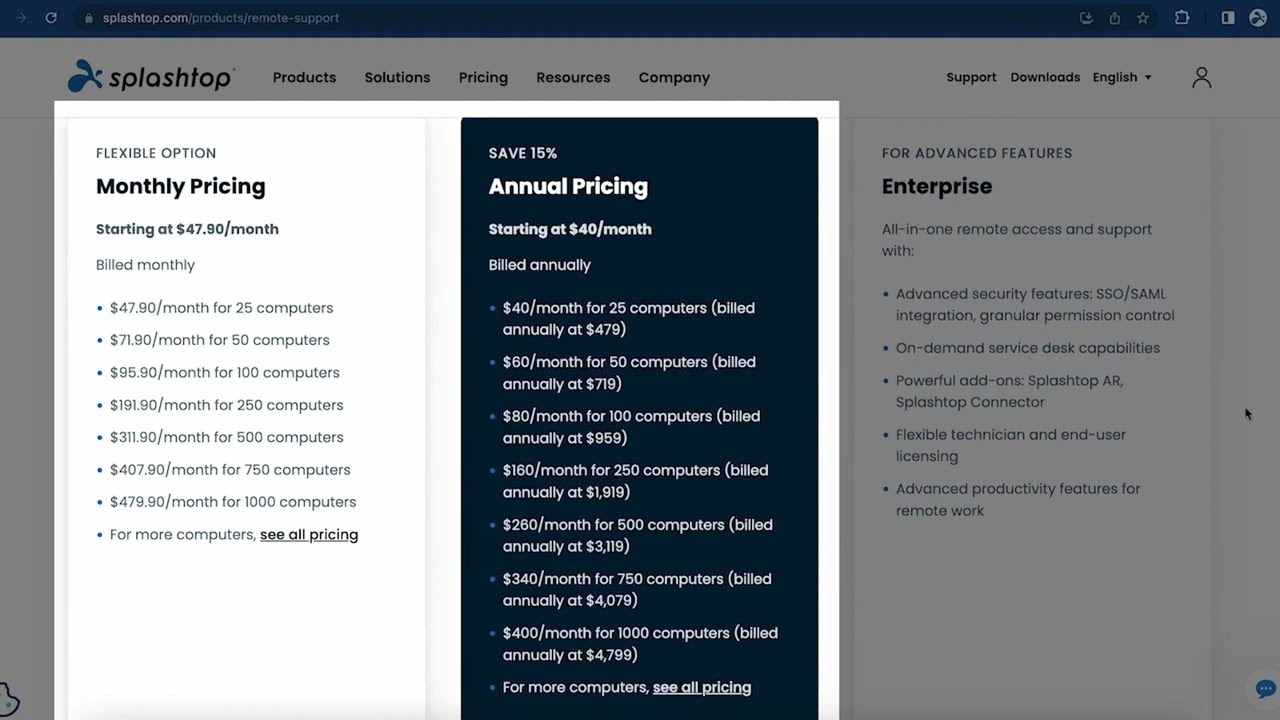This screenshot has width=1280, height=720.
Task: Click On-demand service desk capabilities bullet
Action: [x=1028, y=348]
